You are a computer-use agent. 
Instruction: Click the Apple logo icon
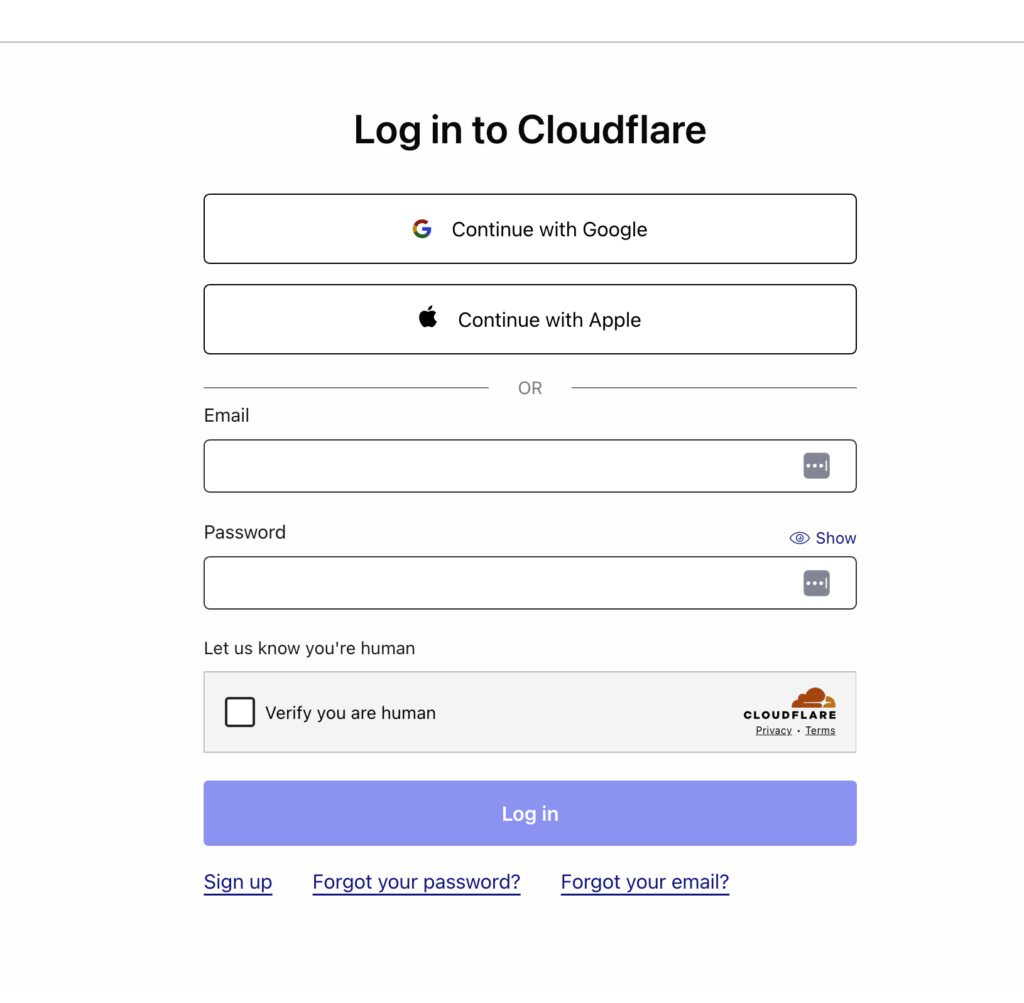pos(428,319)
